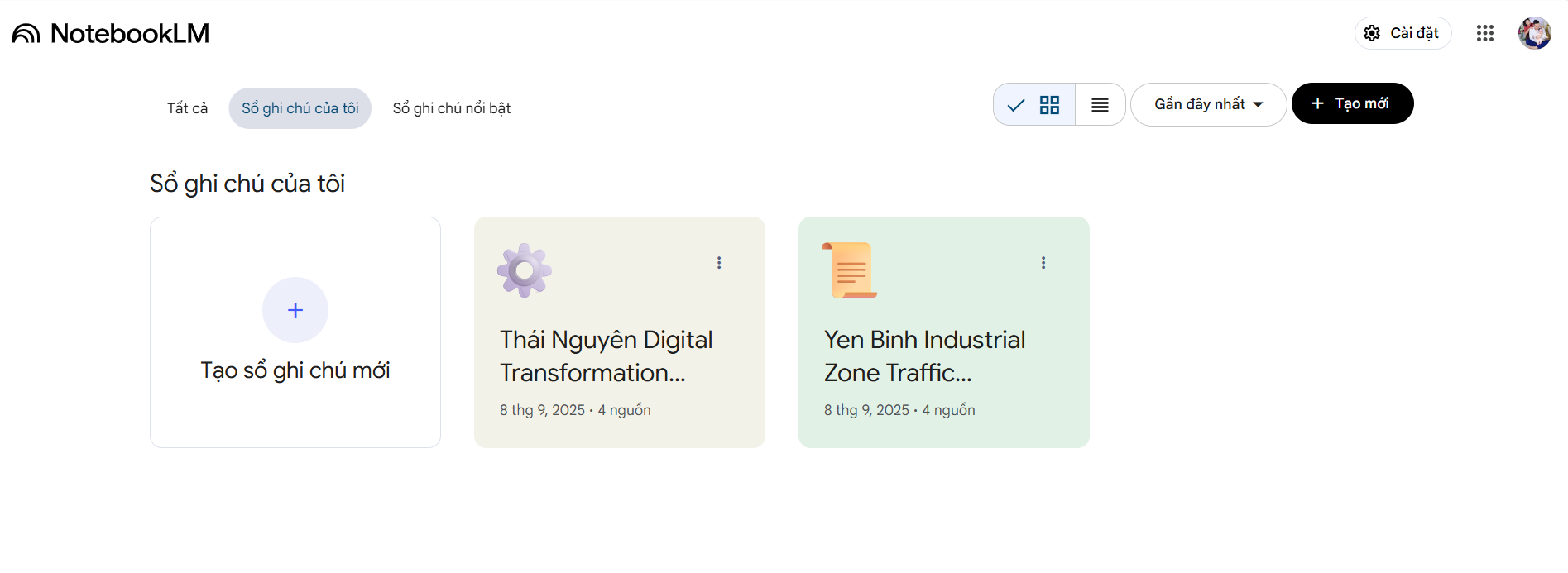
Task: Open Yen Binh Industrial Zone Traffic notebook
Action: tap(924, 356)
